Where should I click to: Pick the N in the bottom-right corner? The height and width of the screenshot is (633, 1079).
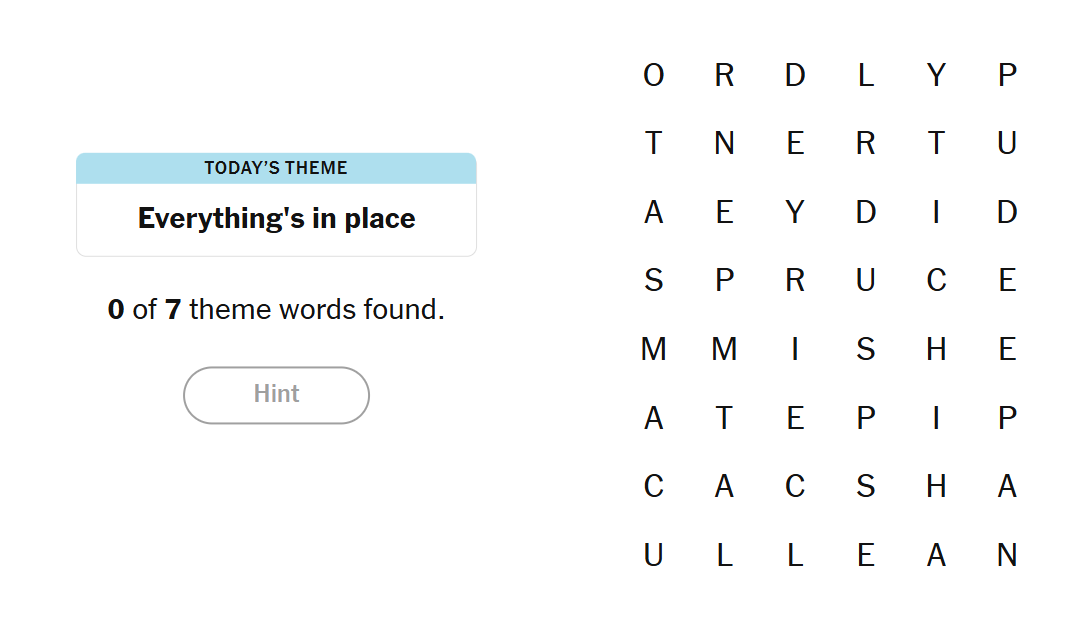(x=1007, y=555)
